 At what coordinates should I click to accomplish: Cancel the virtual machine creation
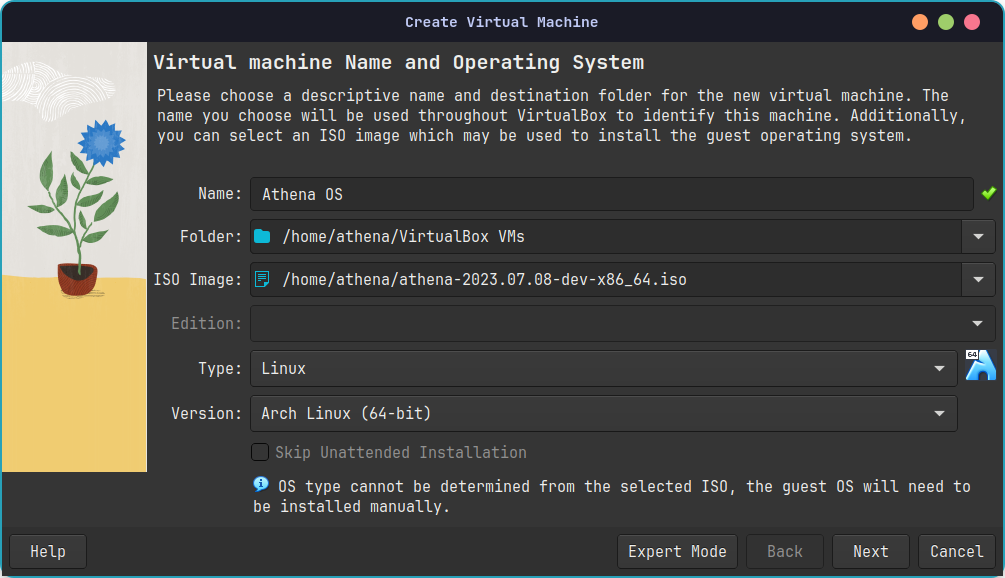click(x=956, y=551)
